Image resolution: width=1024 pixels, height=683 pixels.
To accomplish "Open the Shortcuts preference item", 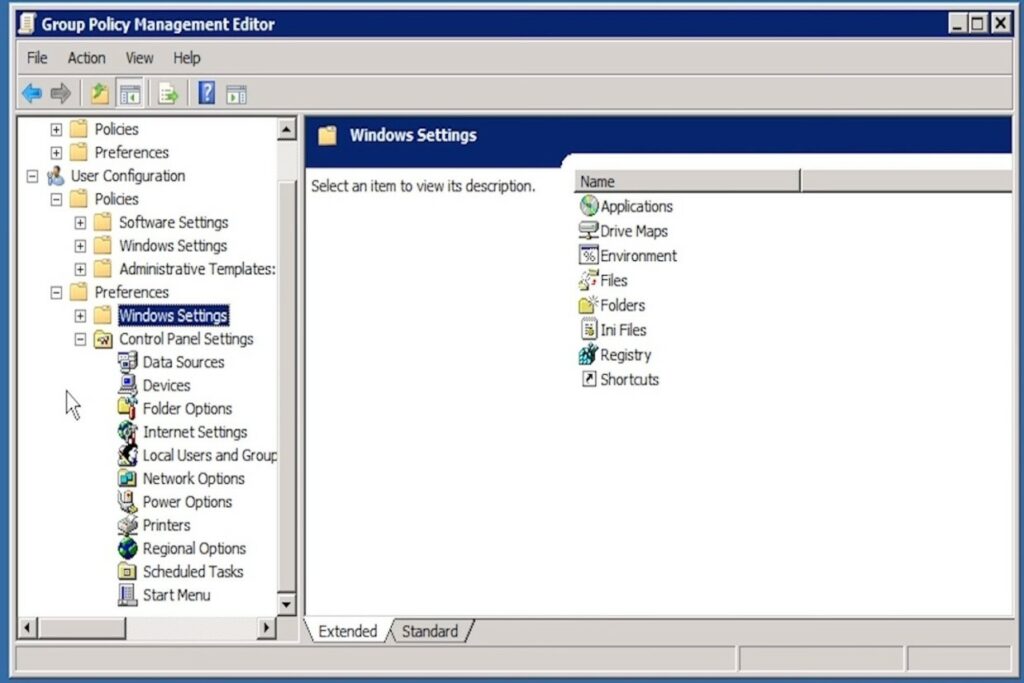I will click(x=629, y=380).
